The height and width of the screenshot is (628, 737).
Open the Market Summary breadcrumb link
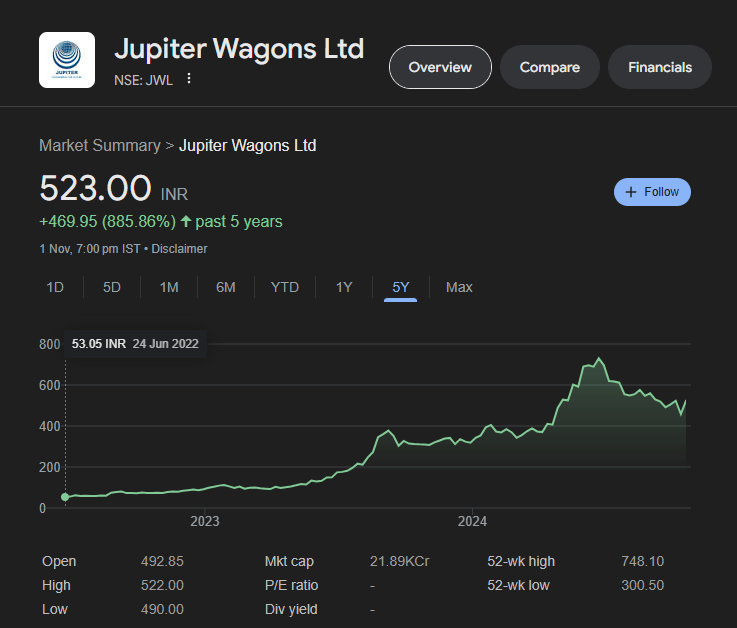tap(100, 146)
